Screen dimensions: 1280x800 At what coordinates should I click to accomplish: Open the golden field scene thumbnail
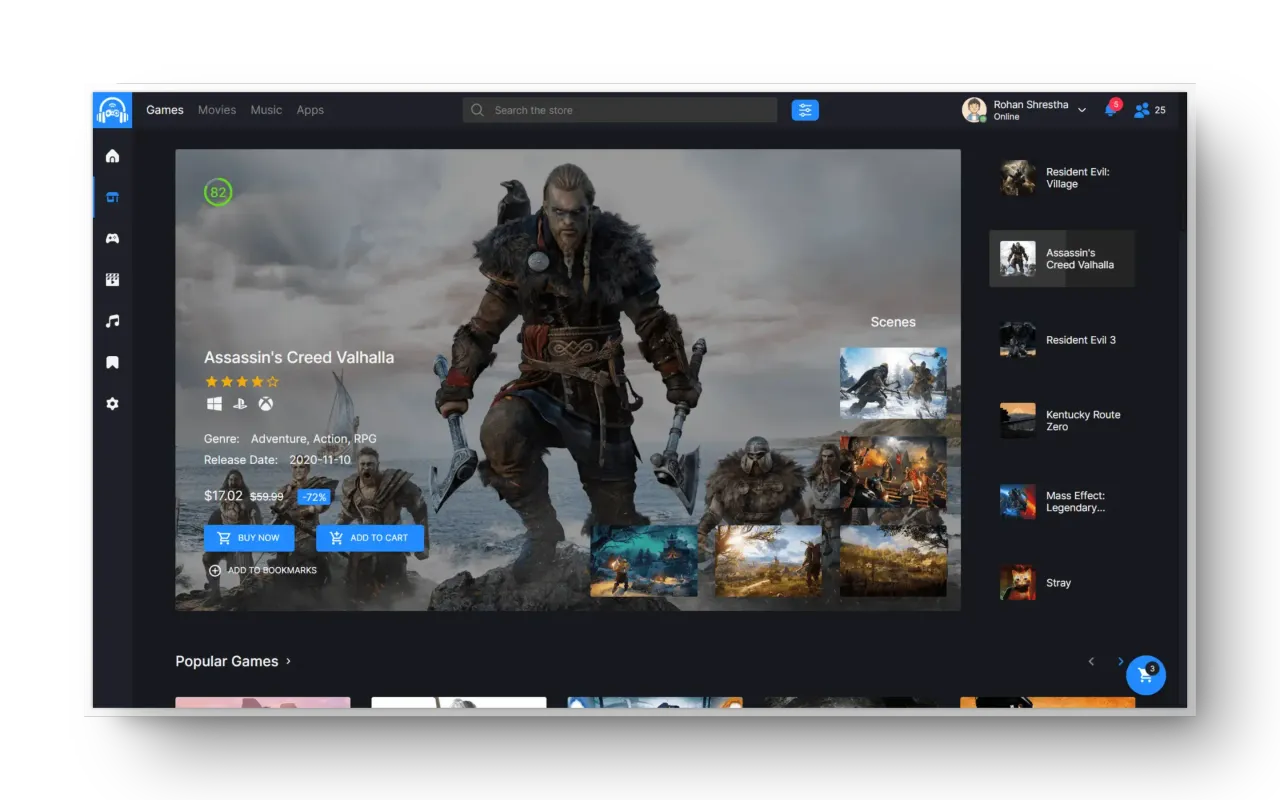click(893, 561)
